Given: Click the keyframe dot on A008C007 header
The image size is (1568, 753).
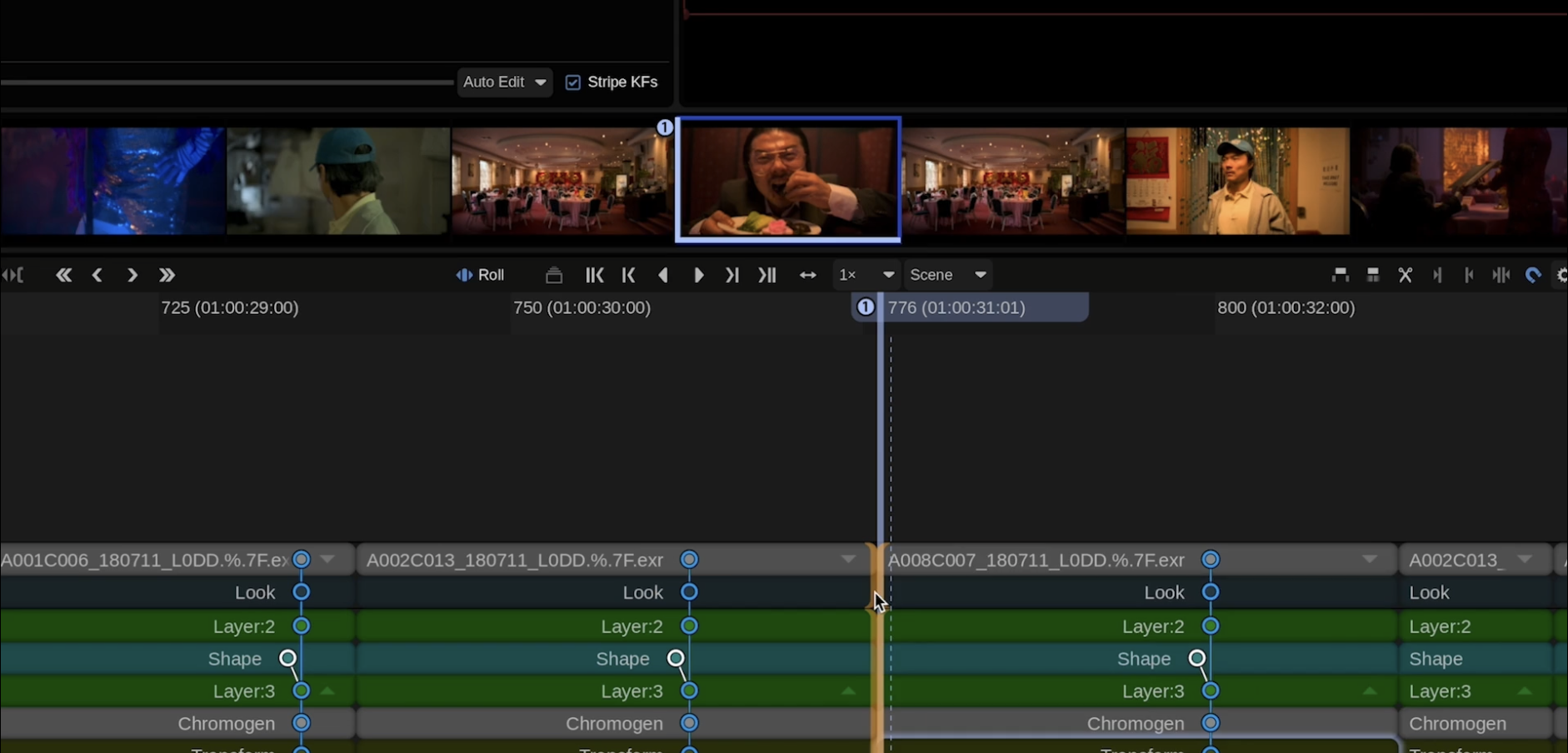Looking at the screenshot, I should pos(1211,560).
